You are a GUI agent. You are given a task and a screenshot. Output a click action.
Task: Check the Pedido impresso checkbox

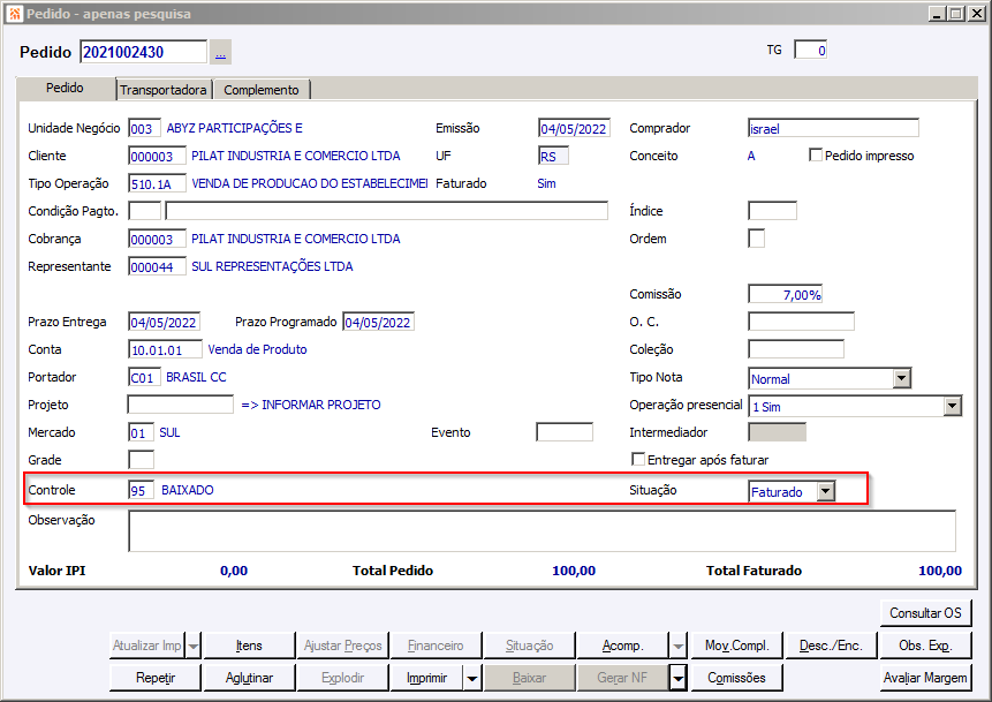point(815,155)
